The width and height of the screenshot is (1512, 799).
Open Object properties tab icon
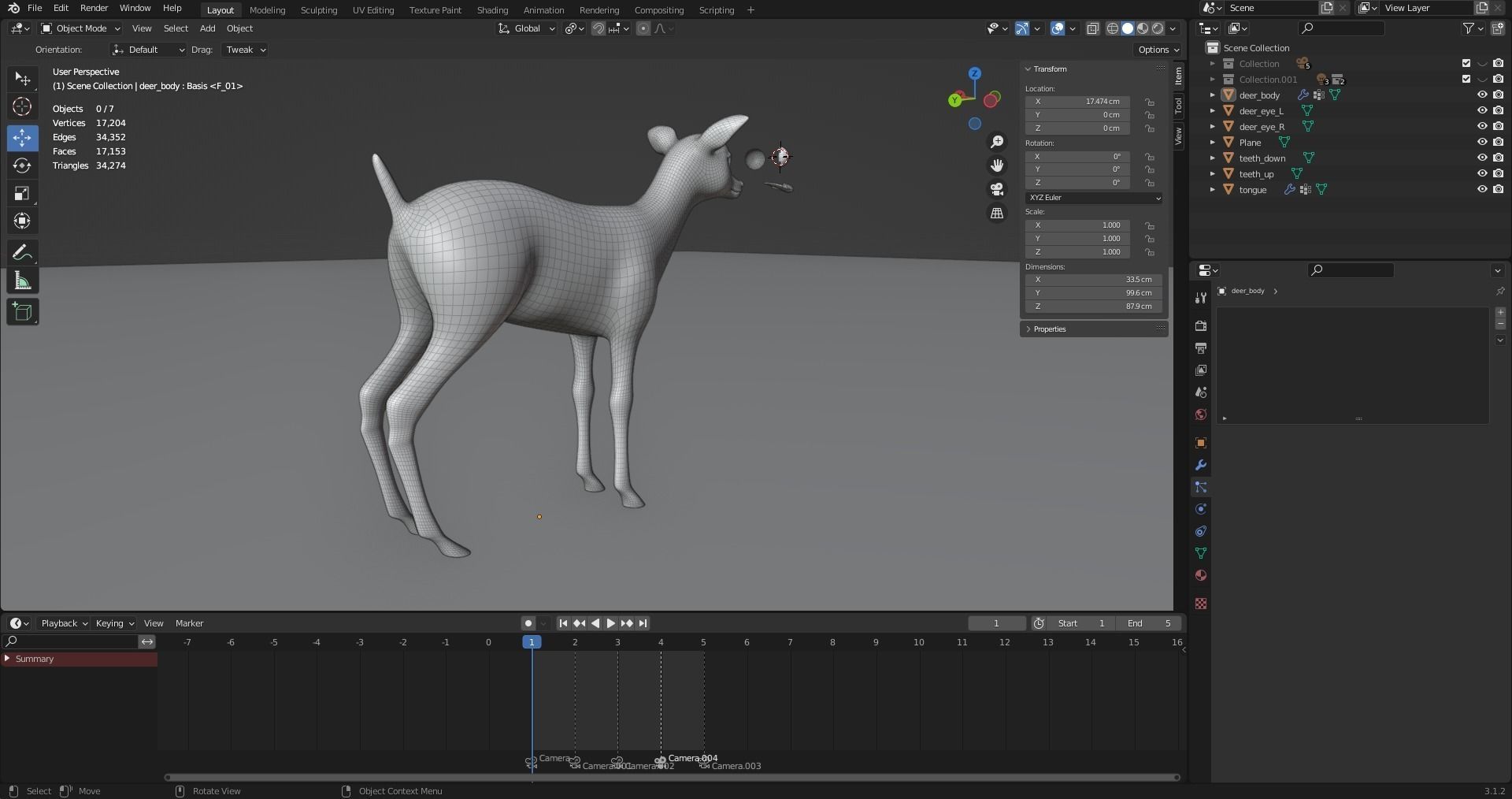(x=1201, y=443)
